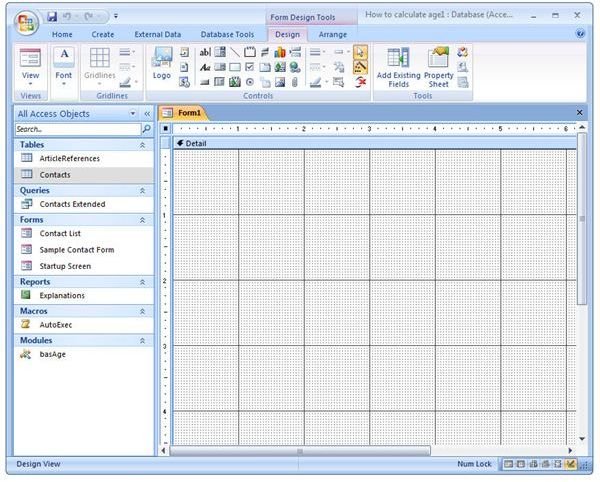The height and width of the screenshot is (482, 600).
Task: Select the basAge module
Action: [54, 354]
